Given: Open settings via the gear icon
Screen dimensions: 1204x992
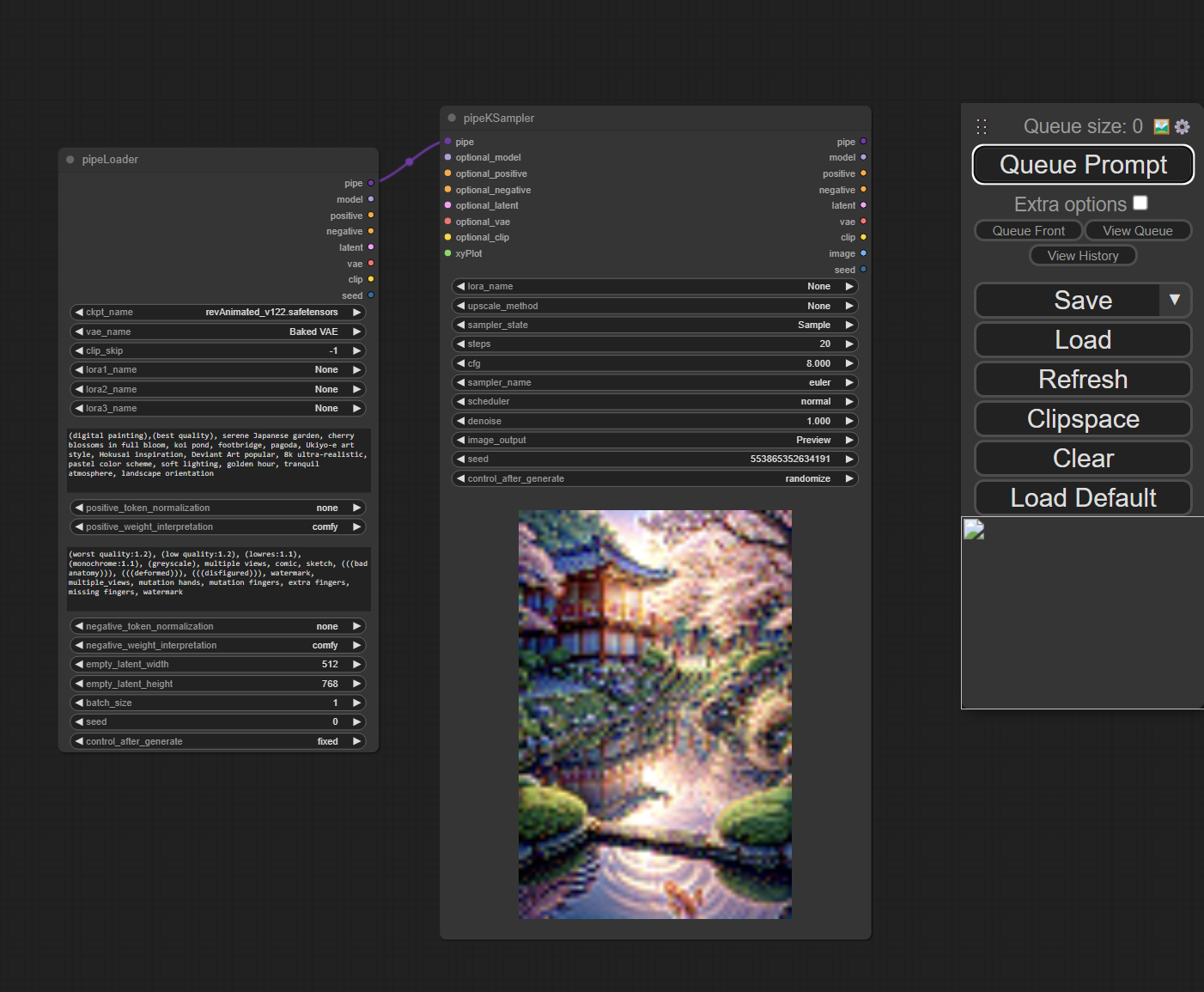Looking at the screenshot, I should [x=1183, y=126].
